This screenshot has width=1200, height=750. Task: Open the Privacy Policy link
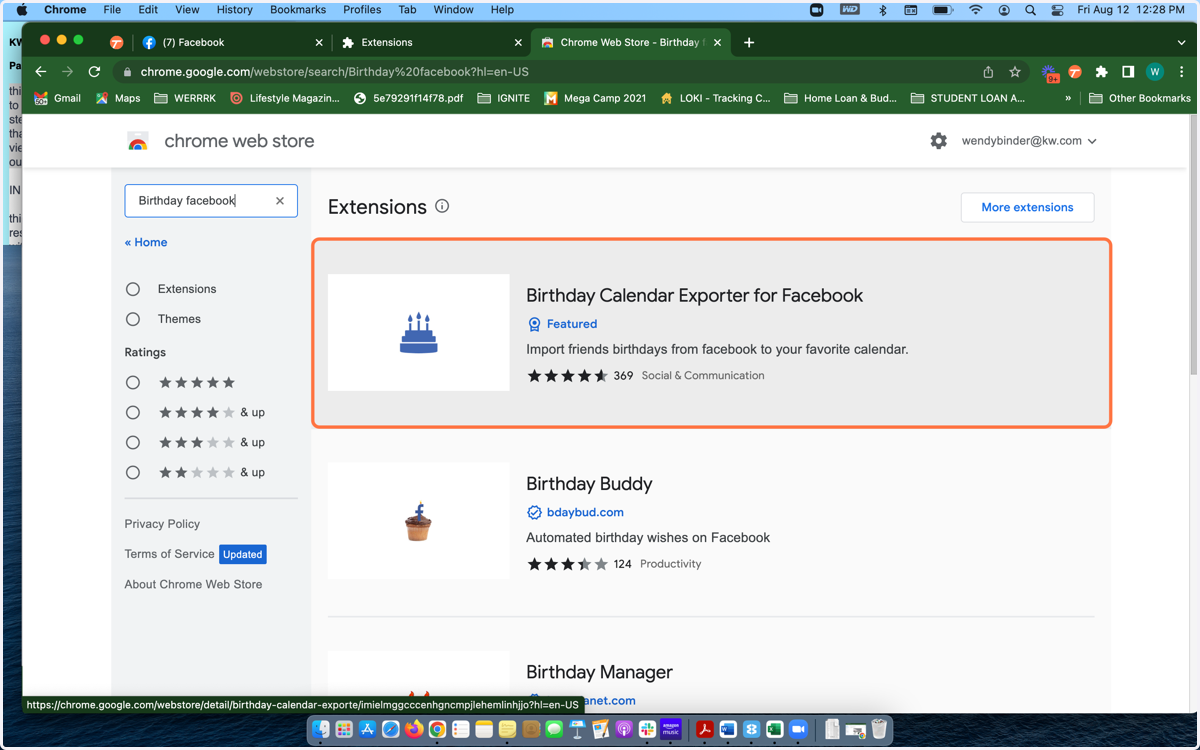pos(162,524)
